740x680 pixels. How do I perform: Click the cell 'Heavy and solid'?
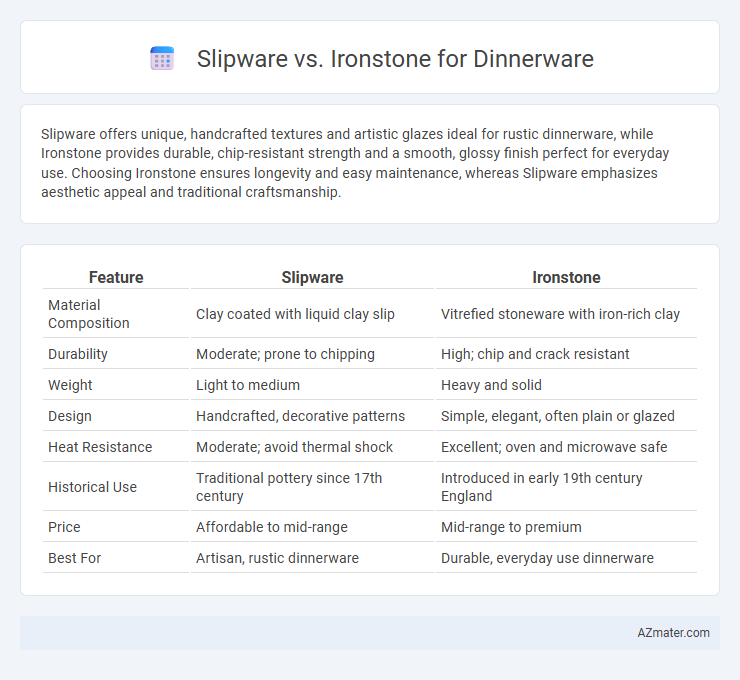coord(491,385)
